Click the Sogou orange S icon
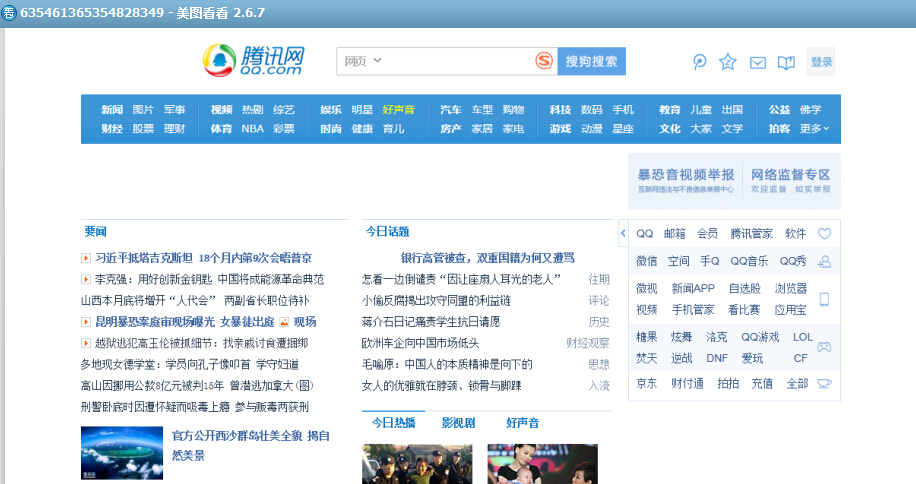The height and width of the screenshot is (484, 916). coord(544,61)
